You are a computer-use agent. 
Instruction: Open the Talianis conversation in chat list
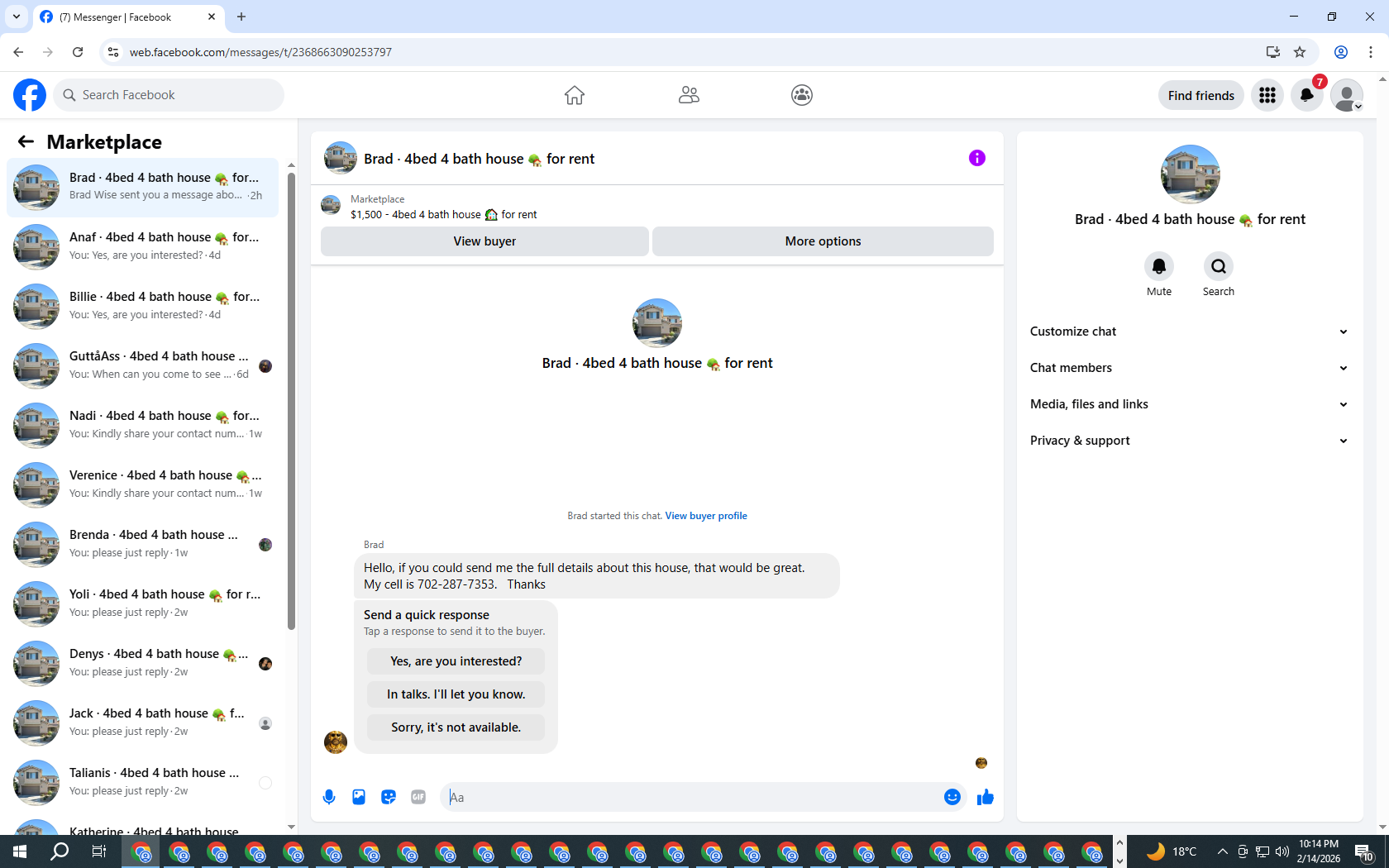click(143, 783)
